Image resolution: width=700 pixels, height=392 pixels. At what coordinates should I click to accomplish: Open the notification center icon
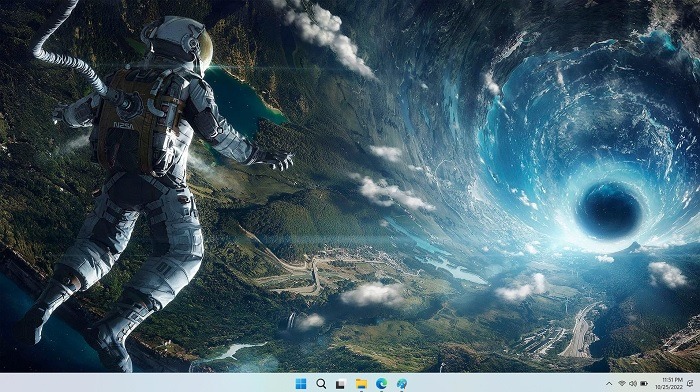(x=691, y=384)
